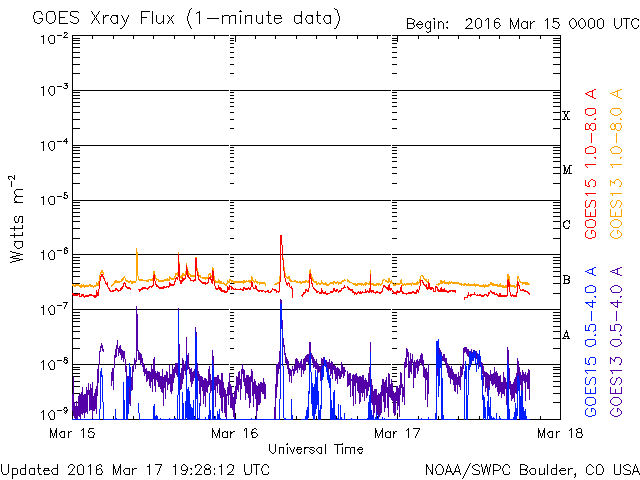This screenshot has width=640, height=480.
Task: Click the NOAA/SWPC Boulder, CO USA credit
Action: 532,470
